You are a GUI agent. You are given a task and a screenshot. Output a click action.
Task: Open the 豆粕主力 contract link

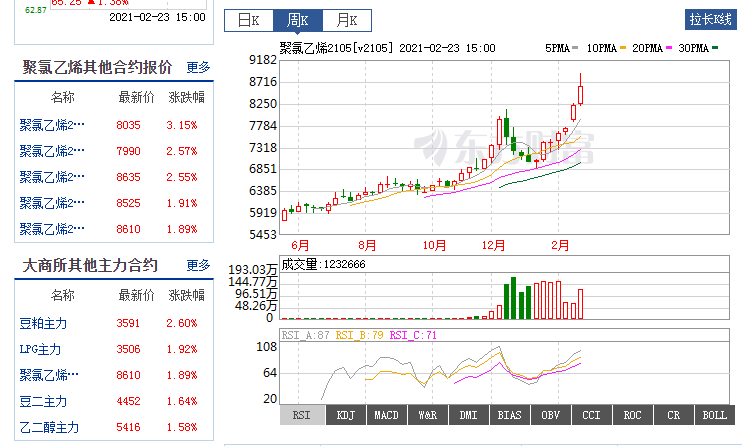43,323
